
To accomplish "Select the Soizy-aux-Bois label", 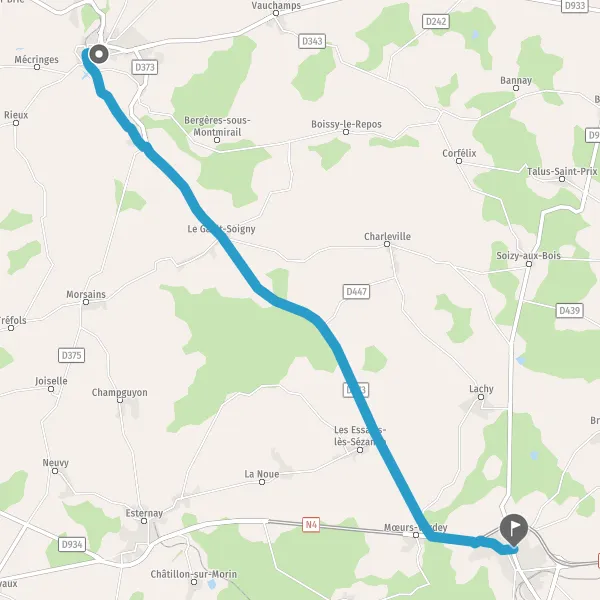I will click(x=528, y=256).
